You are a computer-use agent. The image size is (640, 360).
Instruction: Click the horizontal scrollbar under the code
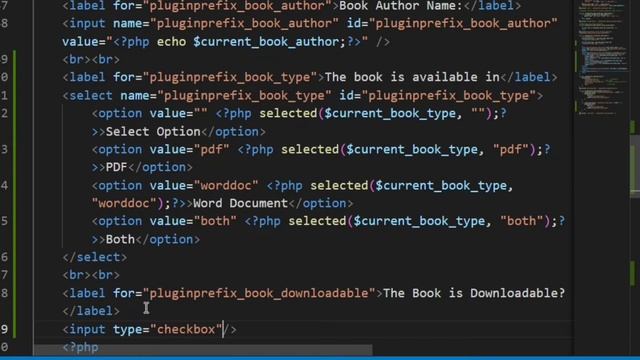203,350
